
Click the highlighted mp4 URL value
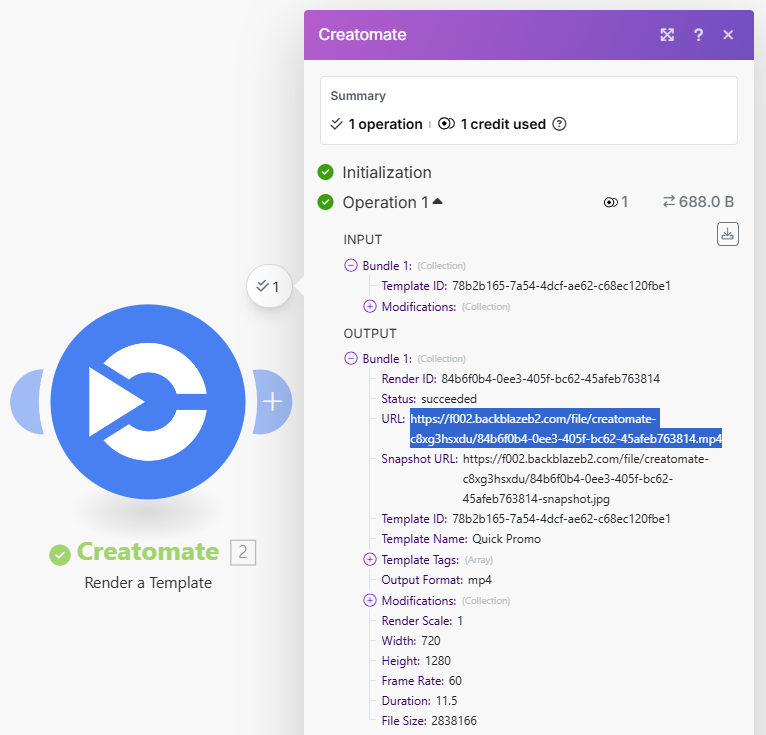pos(565,429)
